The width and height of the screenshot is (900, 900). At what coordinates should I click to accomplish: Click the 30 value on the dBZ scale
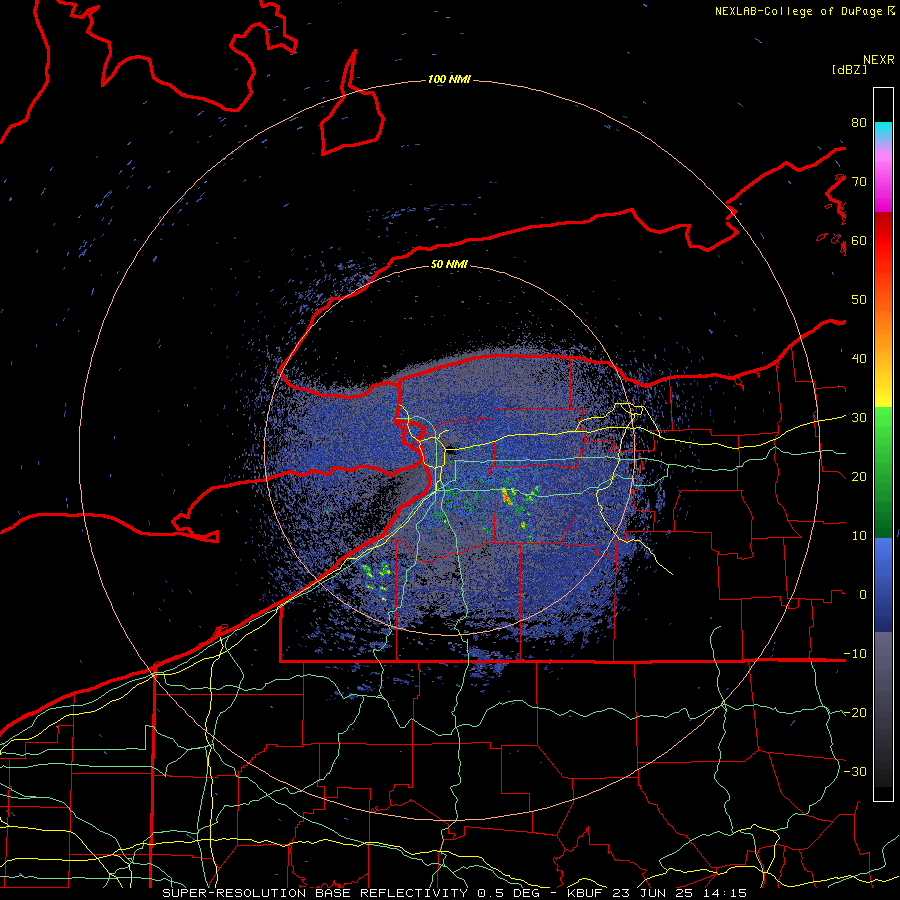click(859, 418)
